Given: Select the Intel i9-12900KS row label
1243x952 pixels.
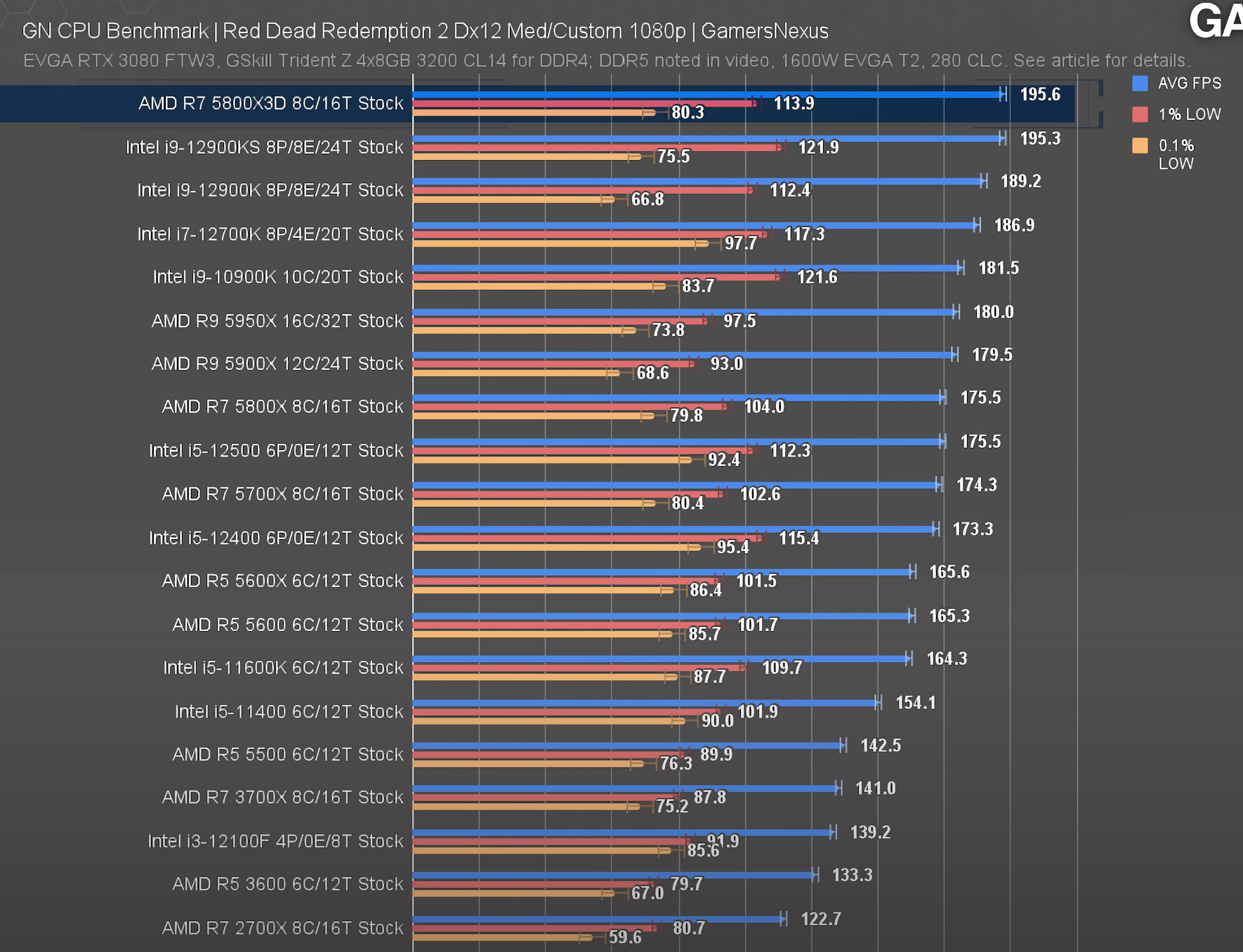Looking at the screenshot, I should point(265,147).
